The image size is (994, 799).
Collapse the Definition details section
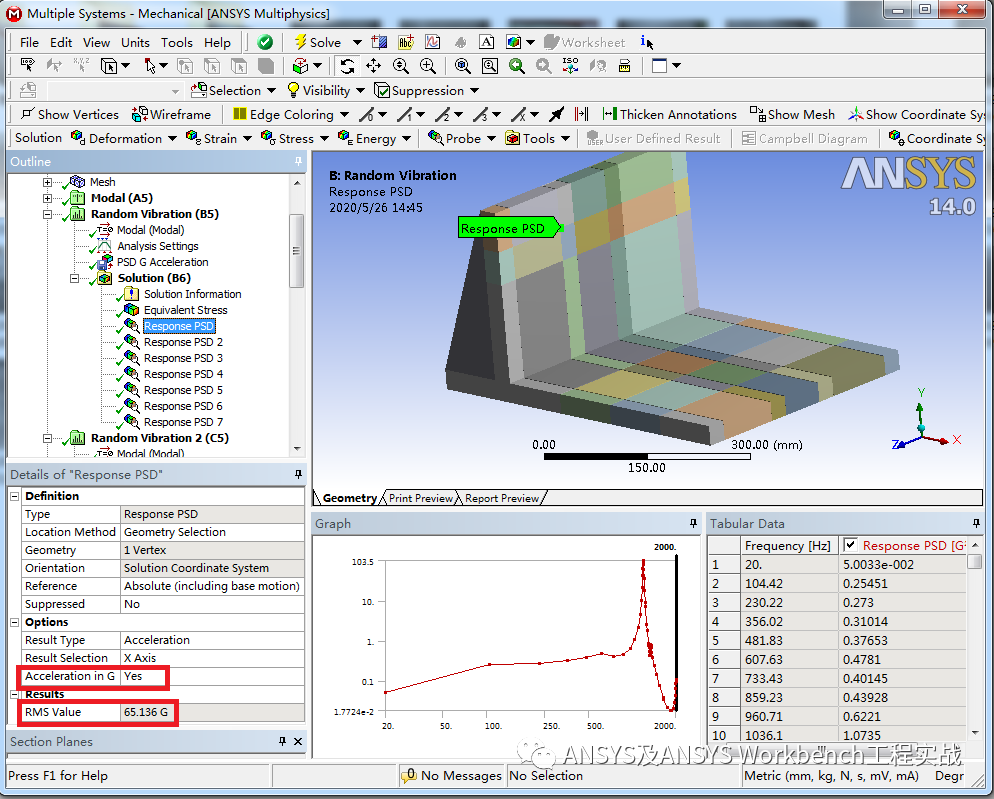point(15,497)
